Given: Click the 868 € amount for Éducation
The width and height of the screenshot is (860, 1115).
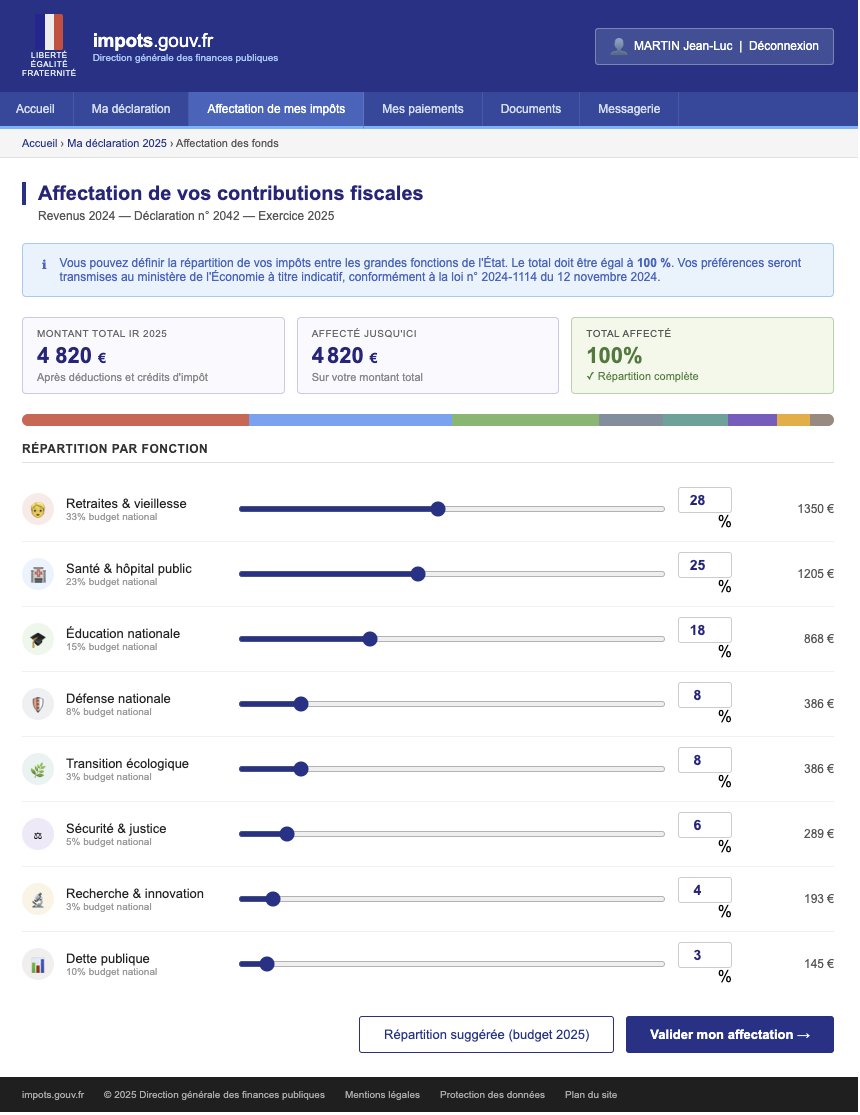Looking at the screenshot, I should [x=819, y=639].
